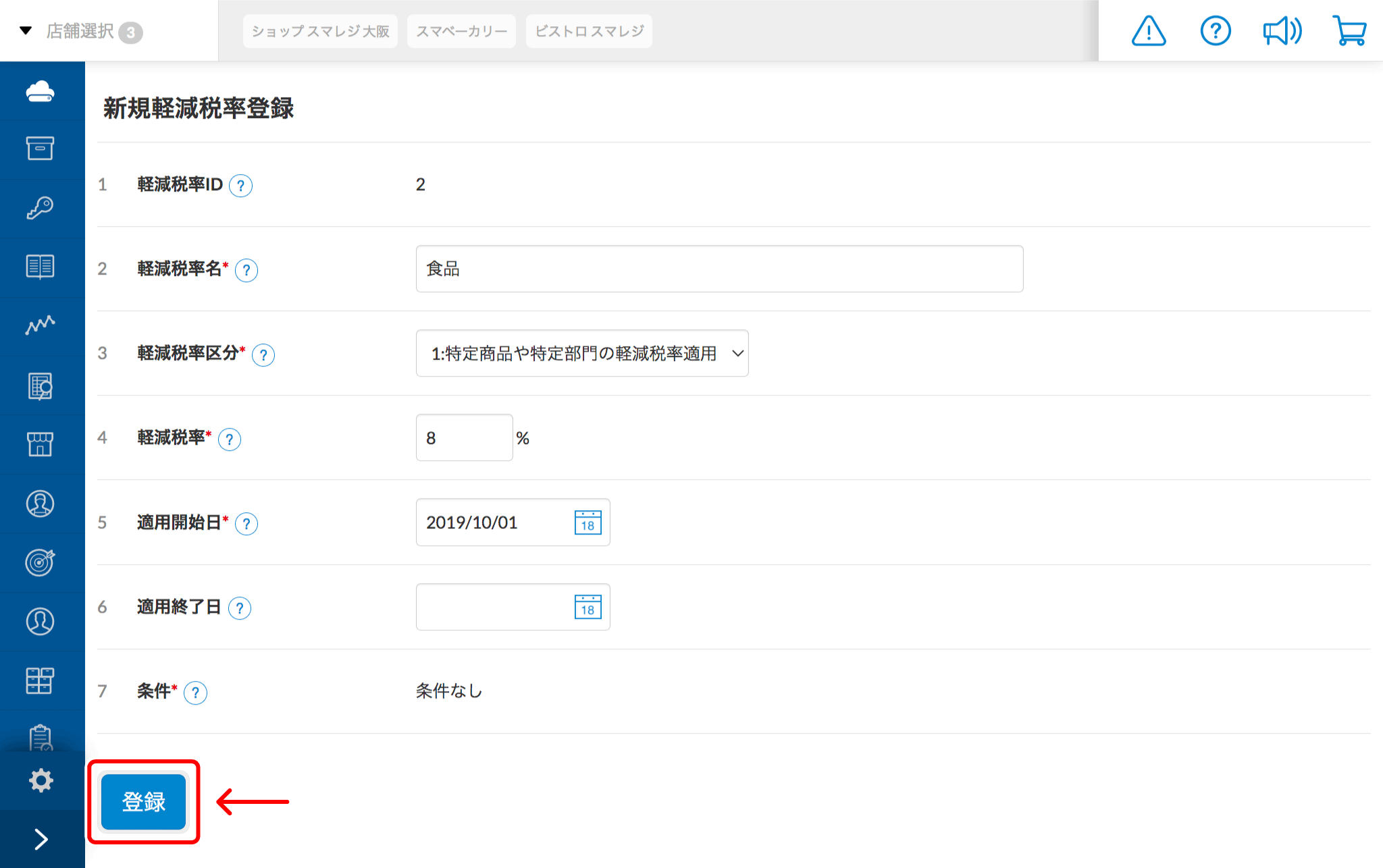This screenshot has width=1383, height=868.
Task: Expand the sidebar with the chevron arrow
Action: coord(41,839)
